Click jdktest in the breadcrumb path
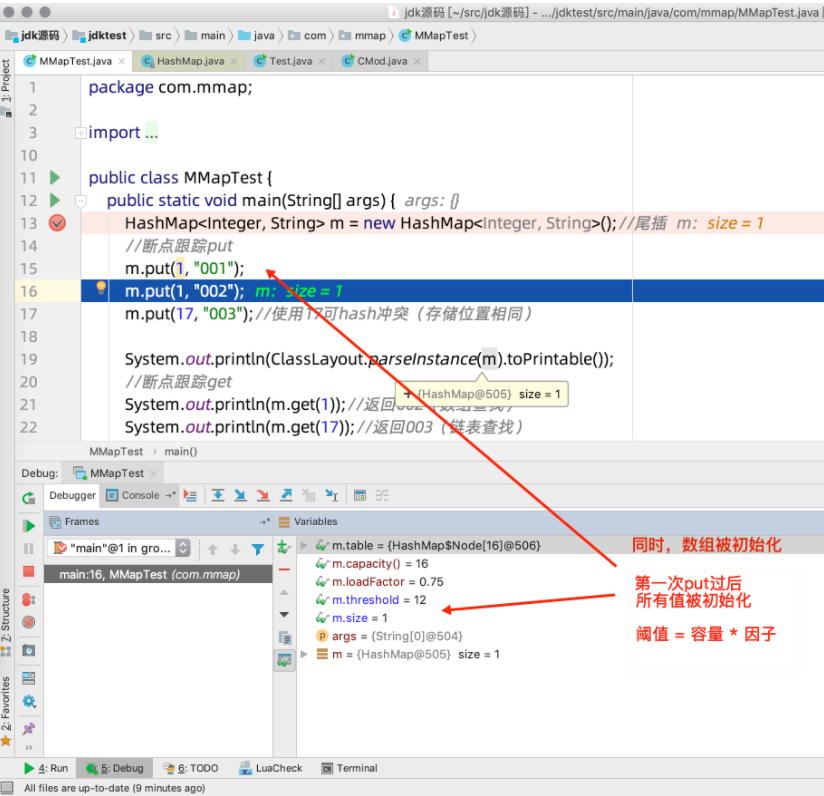824x796 pixels. tap(100, 35)
